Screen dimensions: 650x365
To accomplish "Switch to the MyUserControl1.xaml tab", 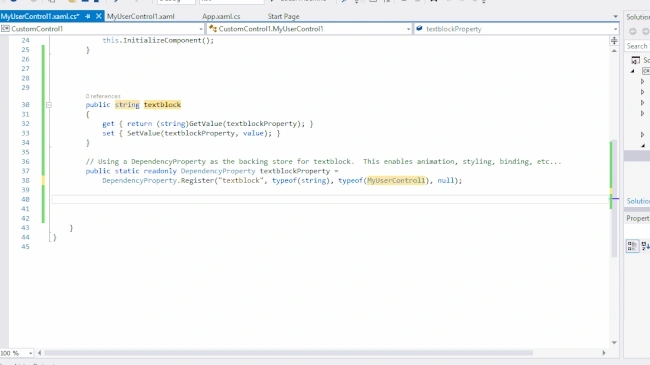I will pos(140,16).
